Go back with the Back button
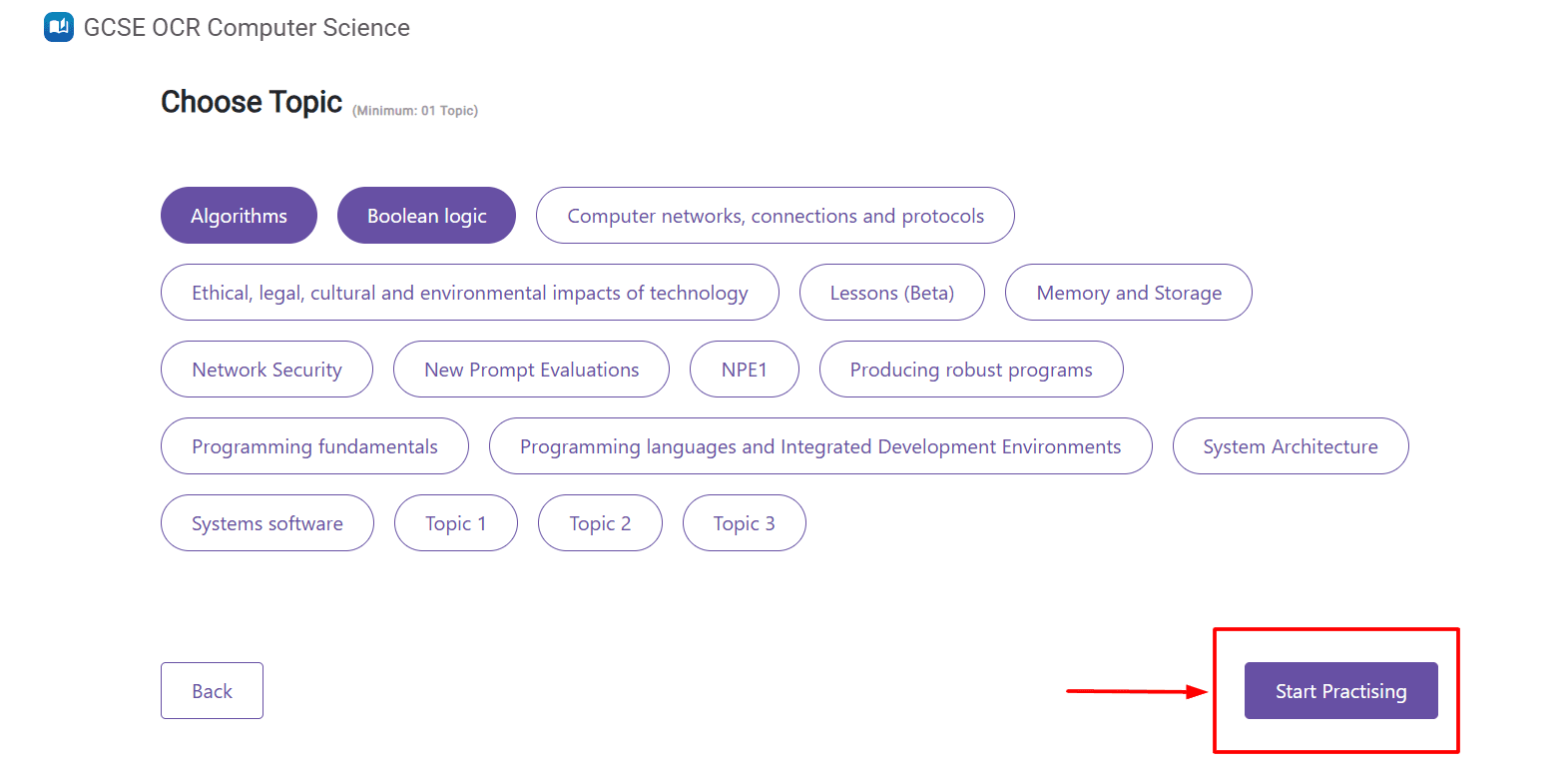The width and height of the screenshot is (1568, 776). [212, 691]
